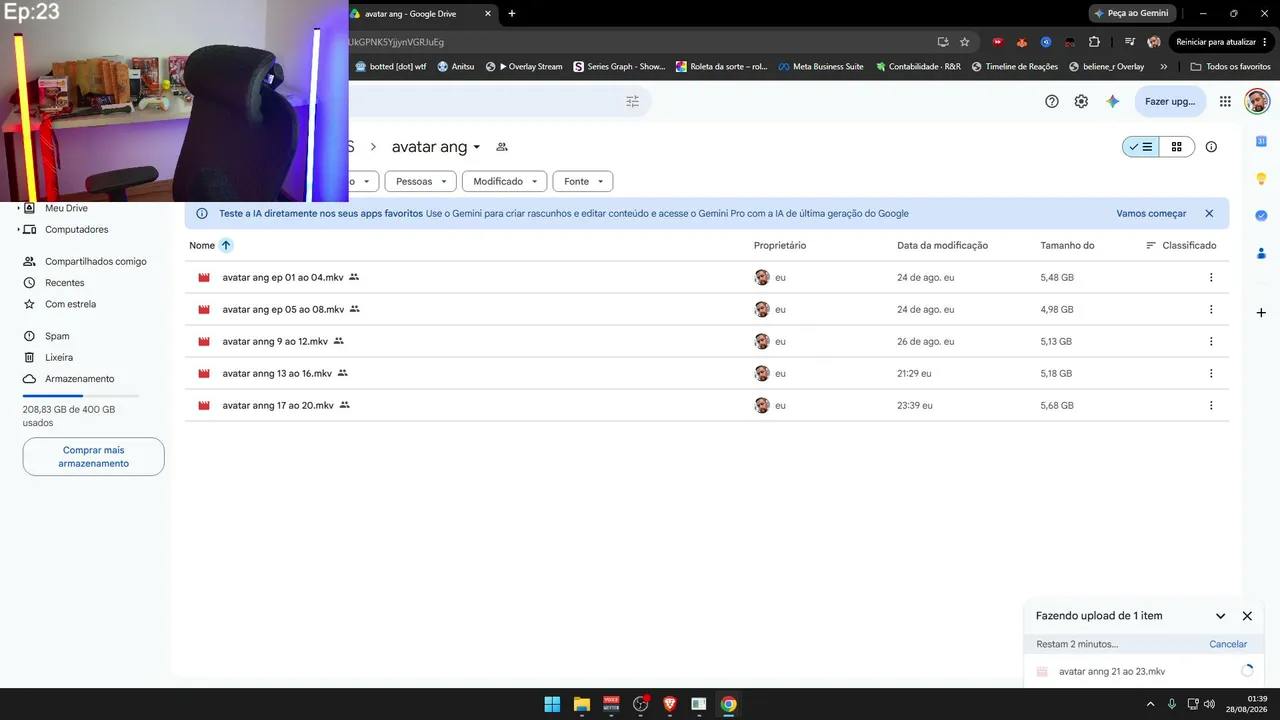Open Classificado sort options
This screenshot has height=720, width=1280.
point(1181,245)
